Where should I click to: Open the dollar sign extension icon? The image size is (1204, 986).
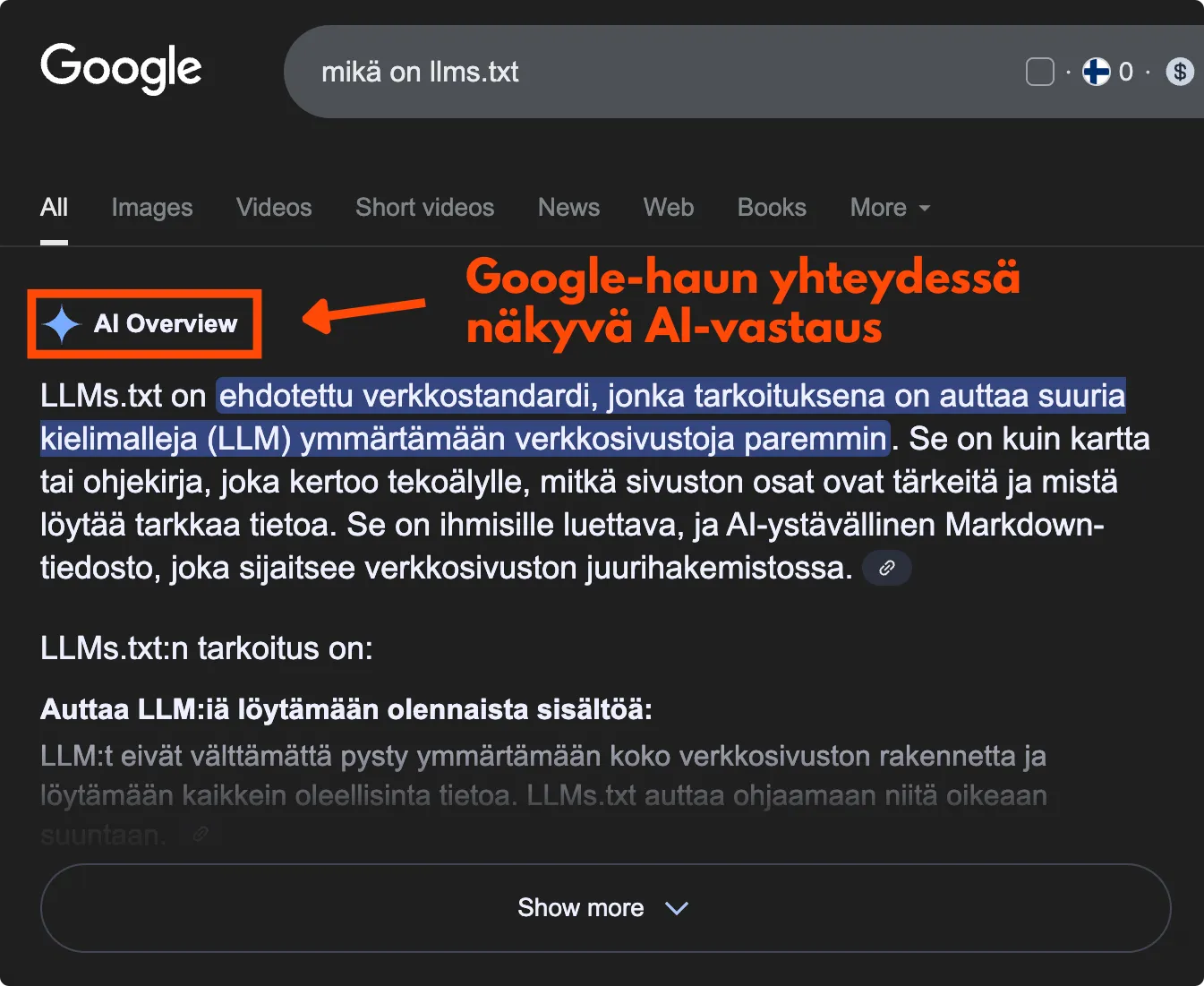coord(1180,72)
